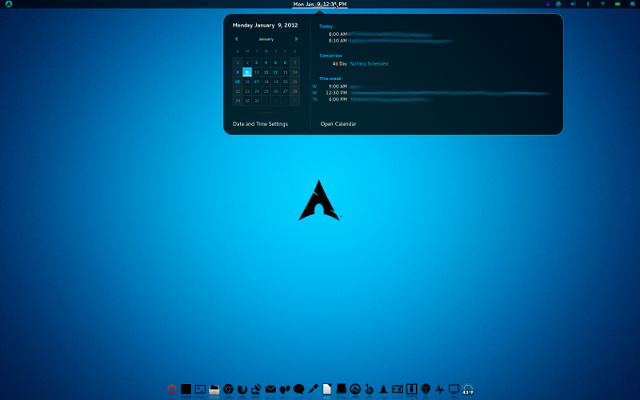640x400 pixels.
Task: Launch Firefox from the dock
Action: [242, 389]
